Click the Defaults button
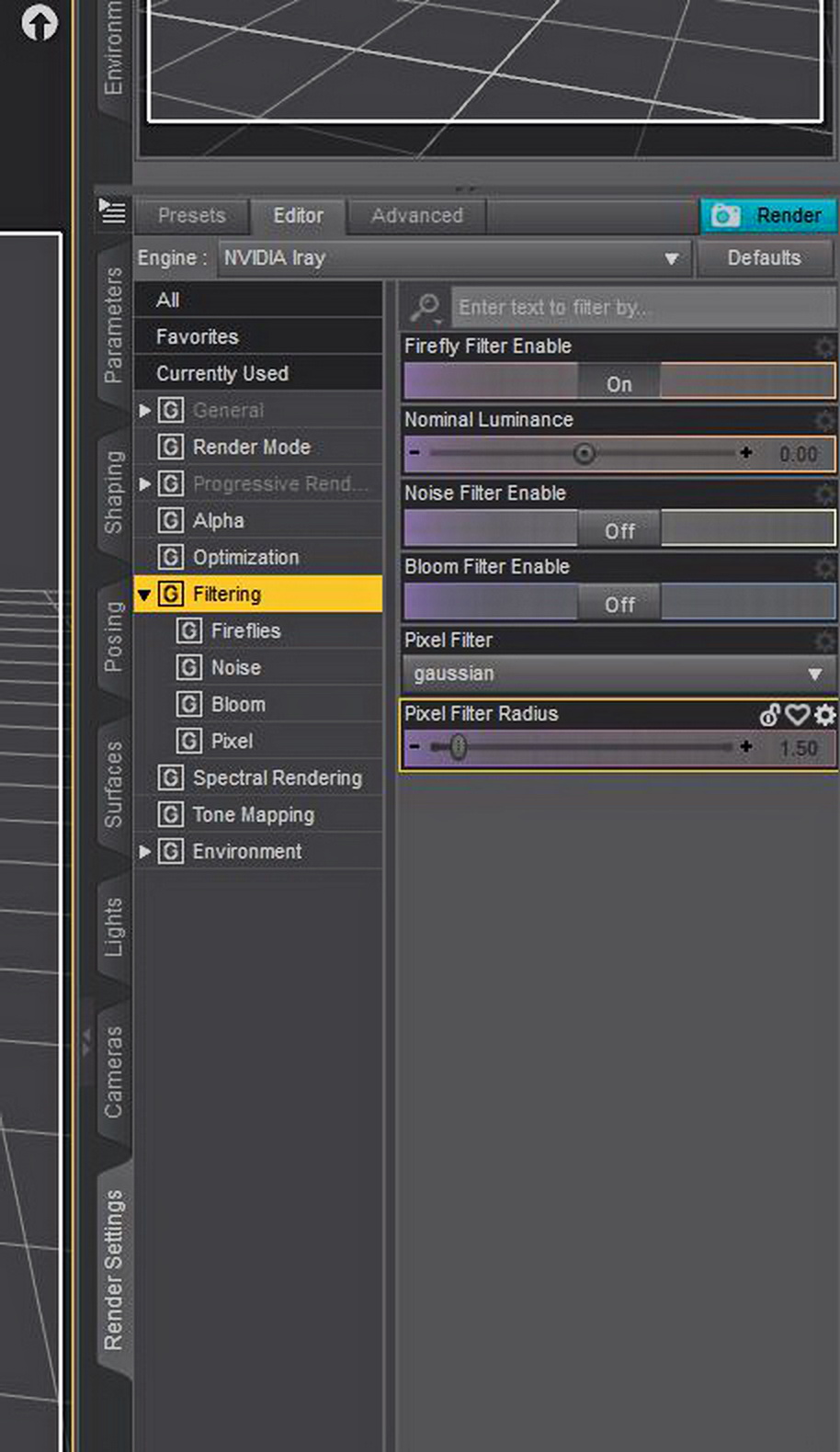Image resolution: width=840 pixels, height=1452 pixels. (x=765, y=258)
